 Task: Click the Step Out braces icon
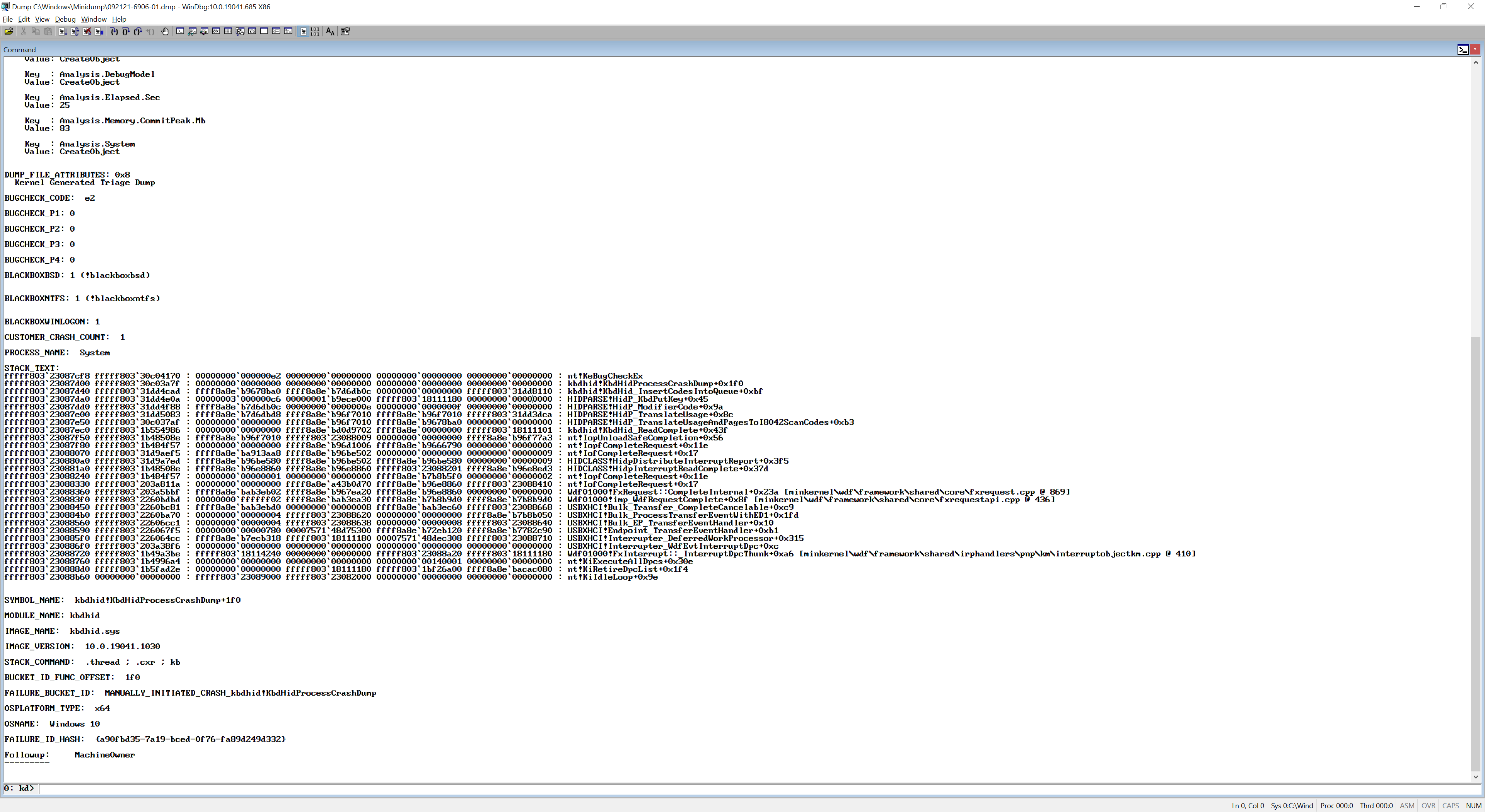pyautogui.click(x=138, y=32)
